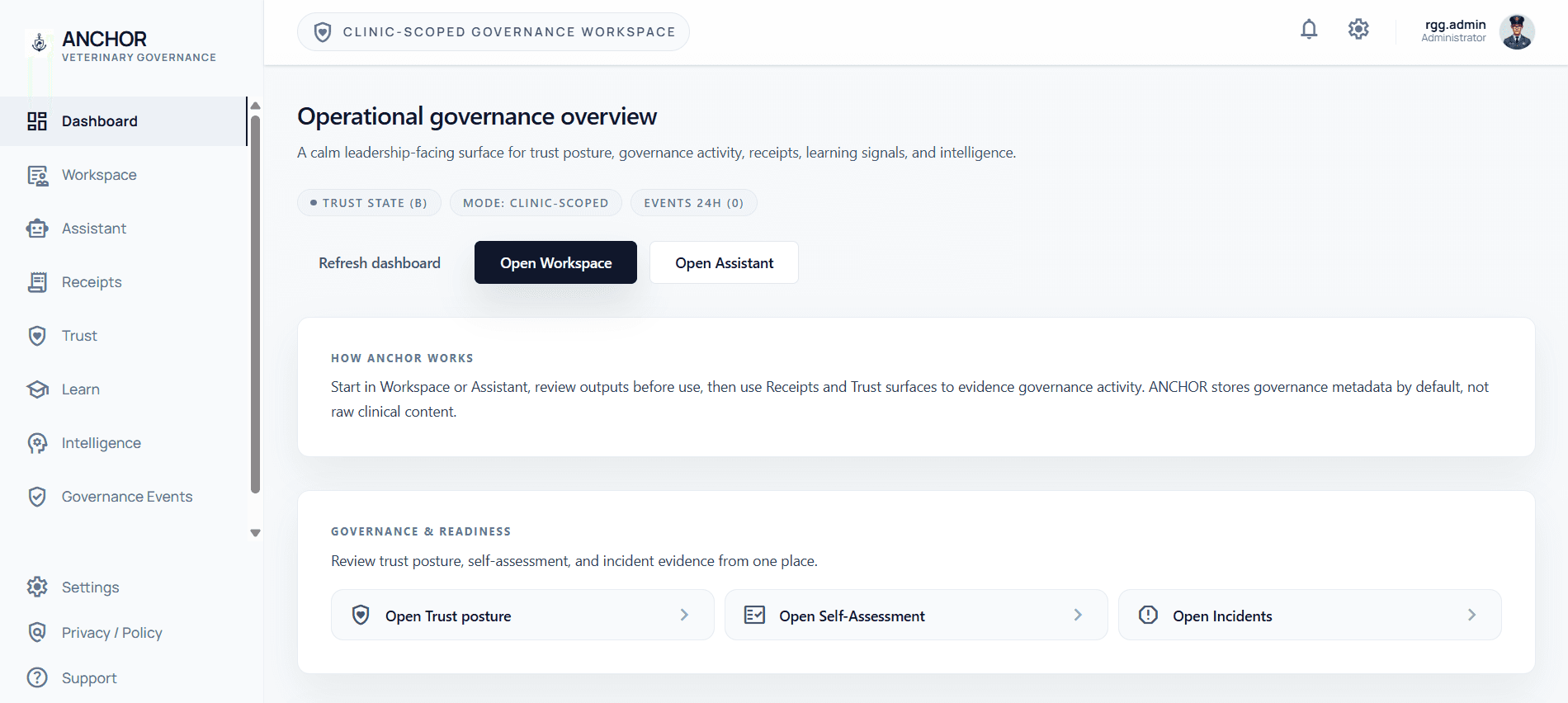Open top bar settings gear
1568x703 pixels.
tap(1358, 30)
